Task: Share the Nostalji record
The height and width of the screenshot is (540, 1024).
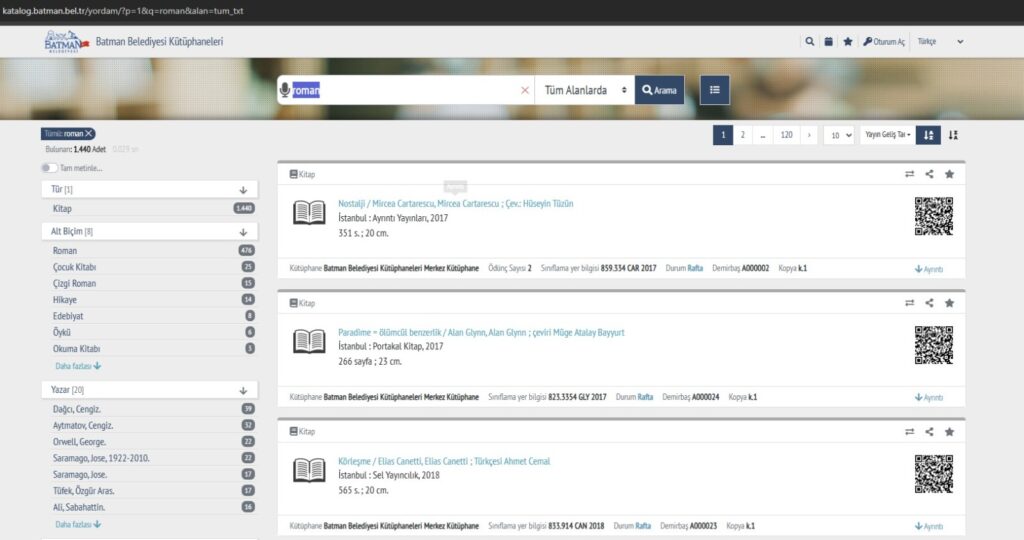Action: click(x=929, y=174)
